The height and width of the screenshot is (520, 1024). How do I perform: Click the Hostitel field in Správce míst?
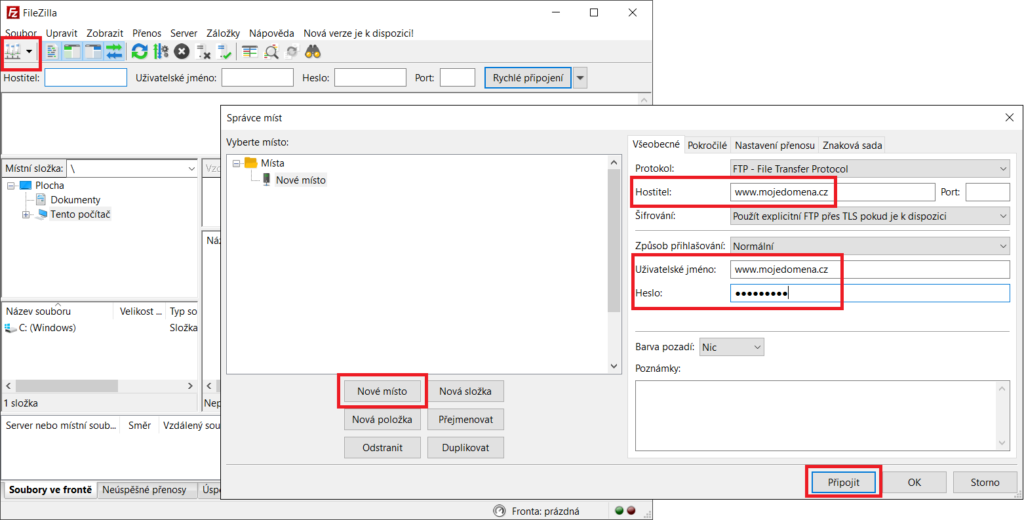coord(833,192)
